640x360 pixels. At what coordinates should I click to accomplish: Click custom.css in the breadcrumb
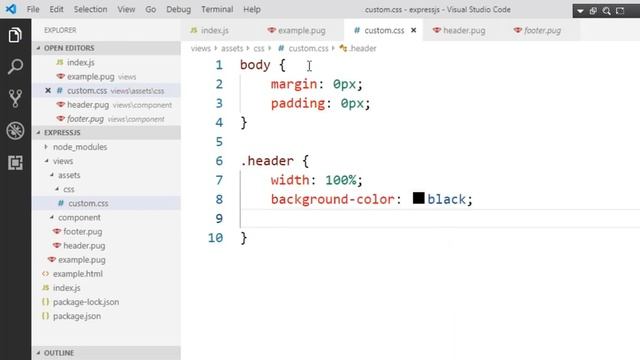click(308, 49)
